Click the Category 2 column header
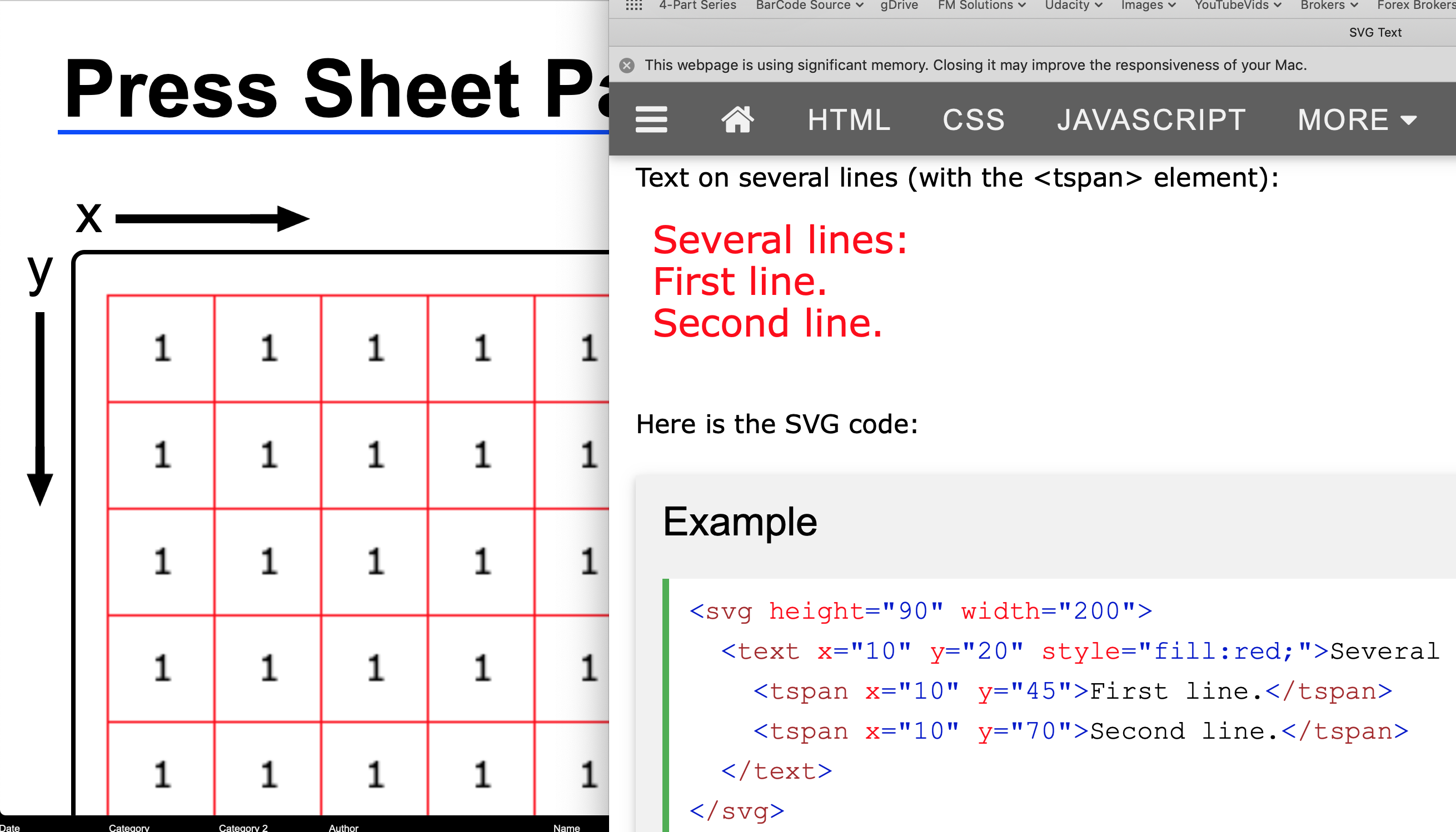 tap(243, 828)
